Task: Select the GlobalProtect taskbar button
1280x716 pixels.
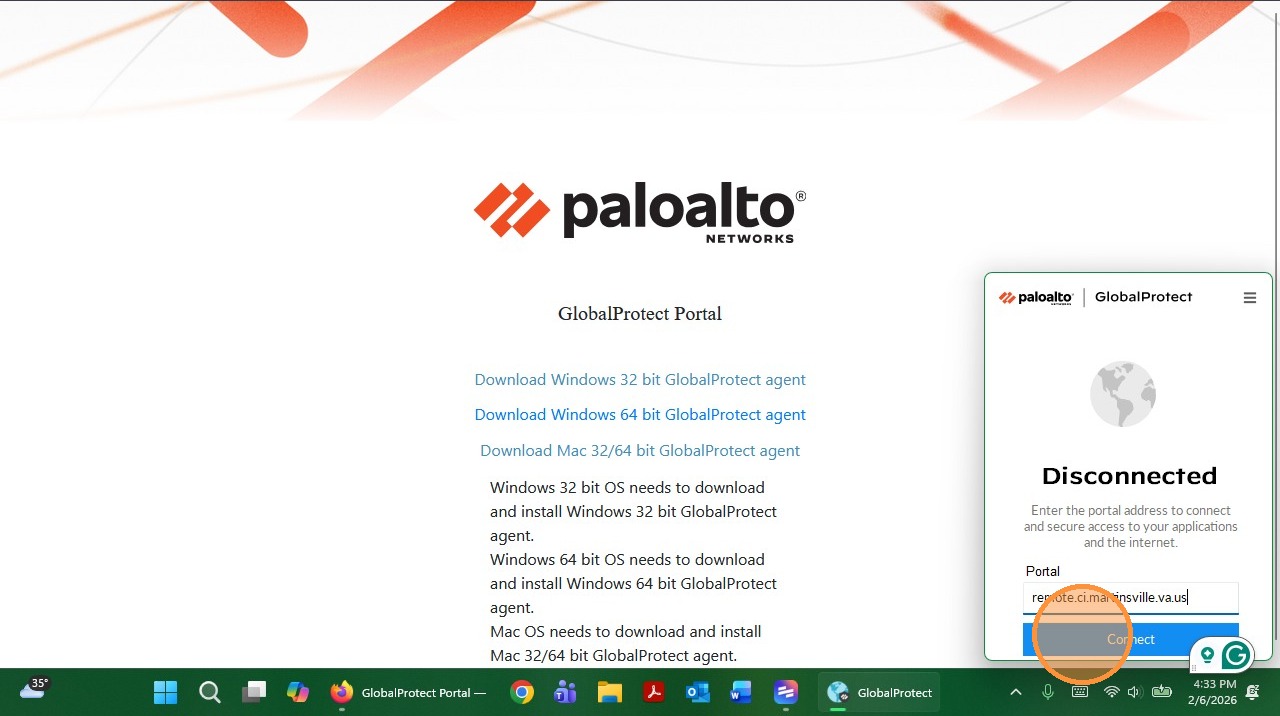Action: 880,692
